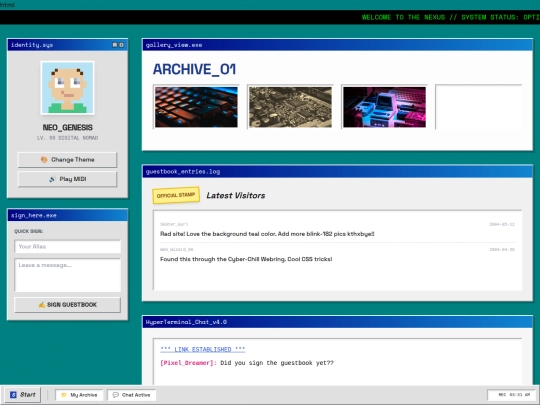Viewport: 540px width, 405px height.
Task: Click the 2004-05-12 guestbook date
Action: [x=502, y=225]
